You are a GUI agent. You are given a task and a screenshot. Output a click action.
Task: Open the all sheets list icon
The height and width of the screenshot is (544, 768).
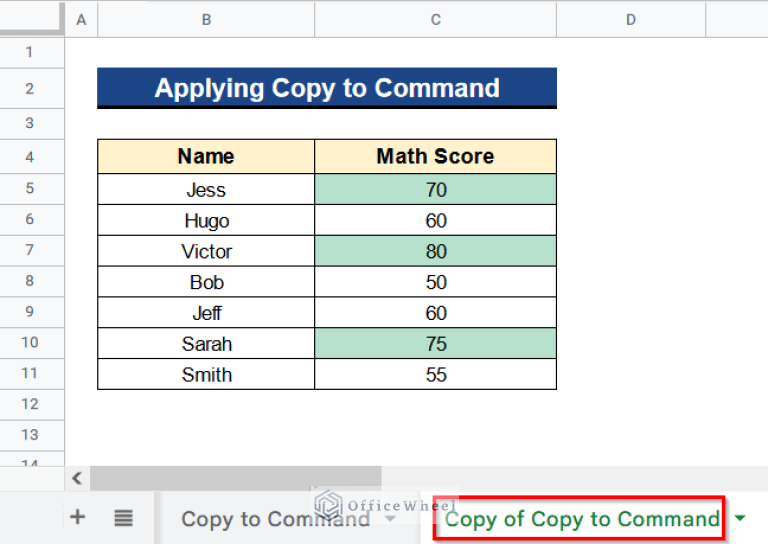(x=123, y=517)
